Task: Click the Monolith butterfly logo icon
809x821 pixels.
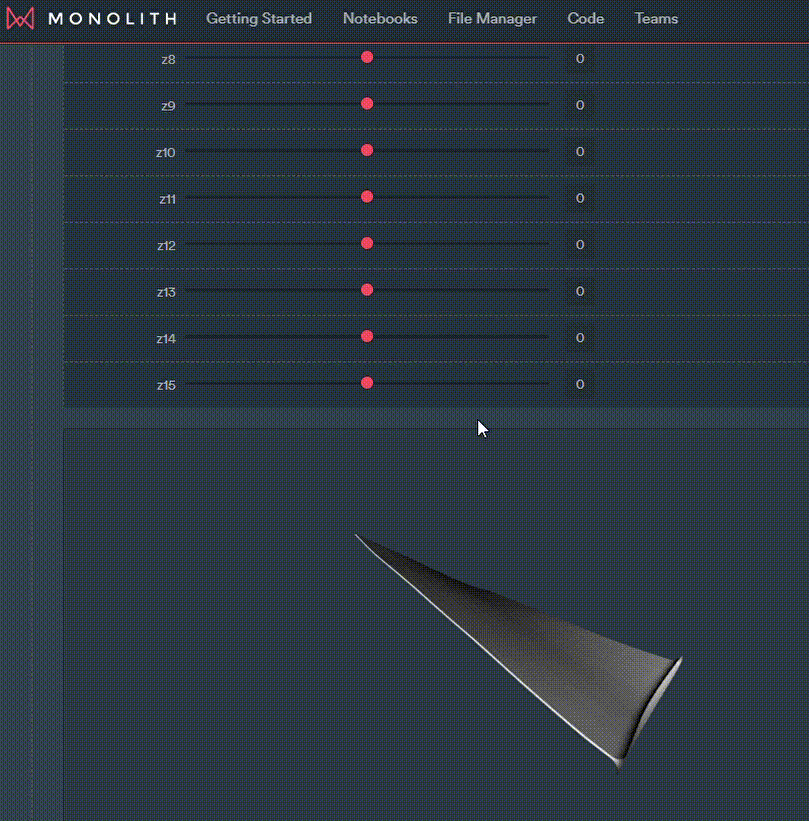Action: (20, 17)
